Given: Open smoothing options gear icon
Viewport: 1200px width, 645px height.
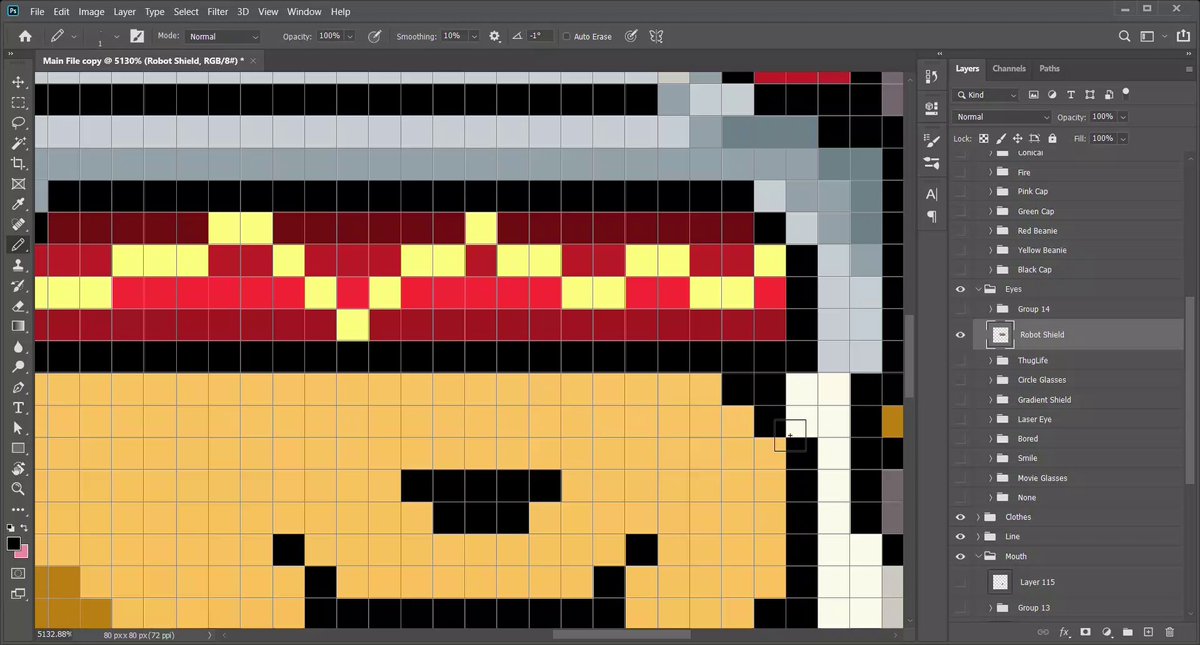Looking at the screenshot, I should [494, 36].
